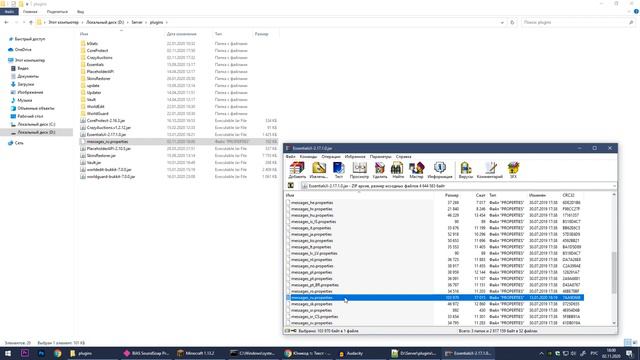Select EssentialsX-2.17.1.0.jar in Explorer

[x=106, y=134]
